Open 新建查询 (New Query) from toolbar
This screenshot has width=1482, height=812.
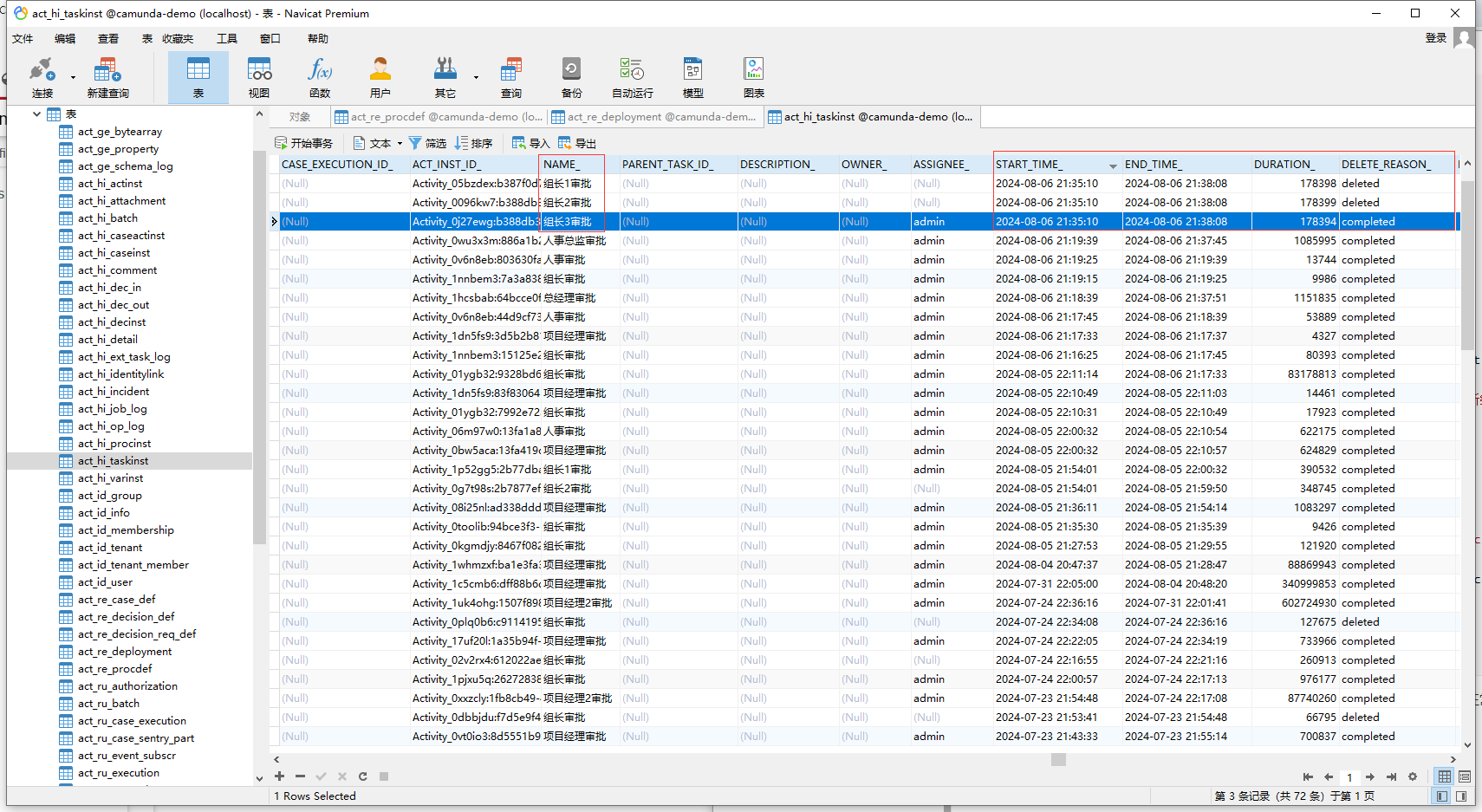[x=107, y=77]
